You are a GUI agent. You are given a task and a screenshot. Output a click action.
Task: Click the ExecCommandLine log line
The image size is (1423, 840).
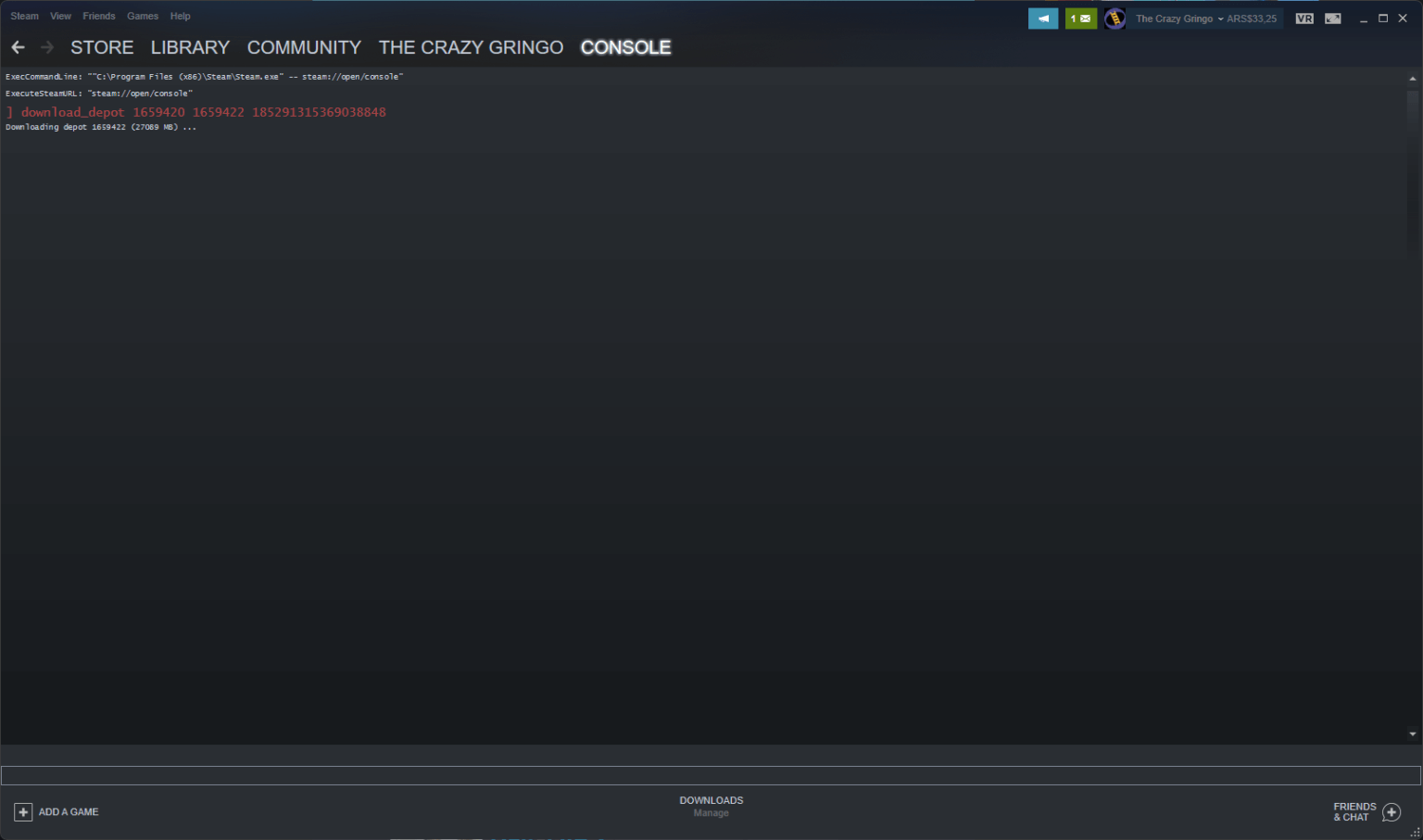(x=204, y=77)
